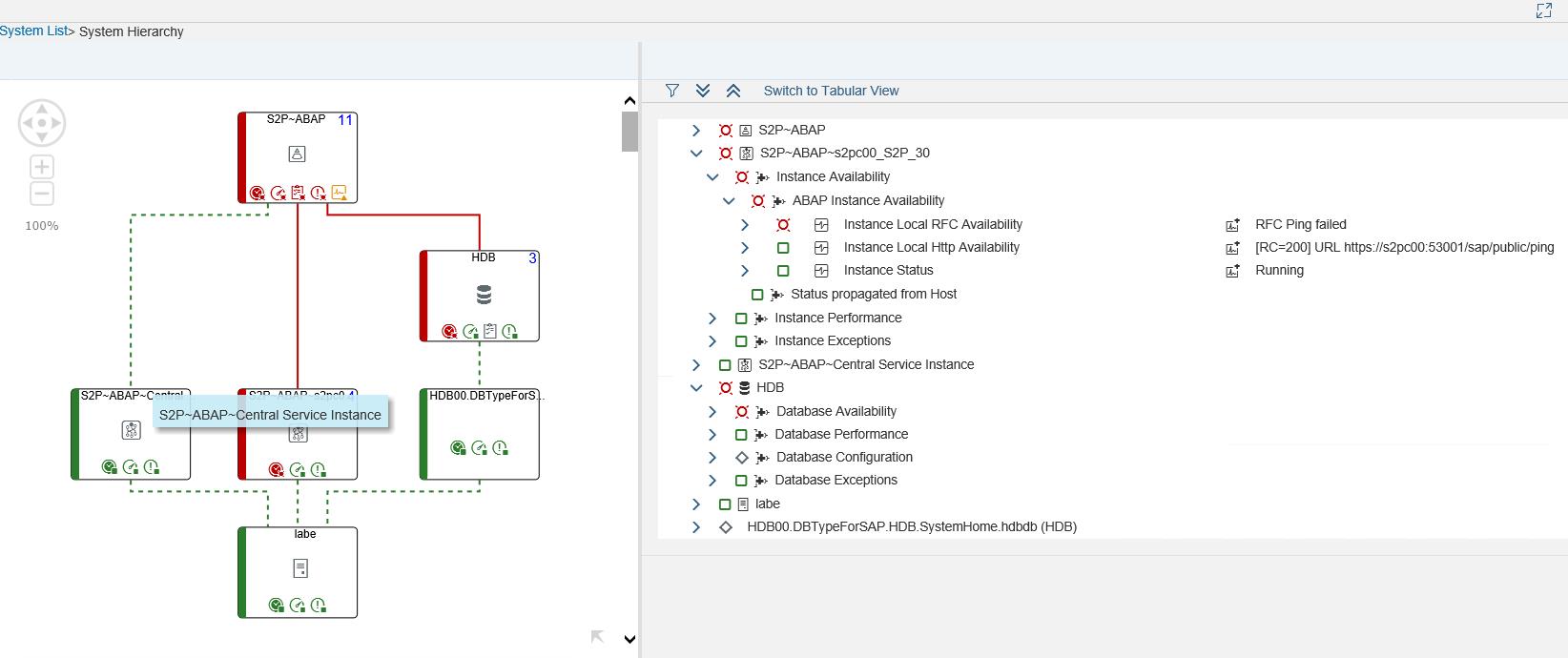Expand Instance Local Http Availability row
This screenshot has width=1568, height=658.
click(x=745, y=247)
